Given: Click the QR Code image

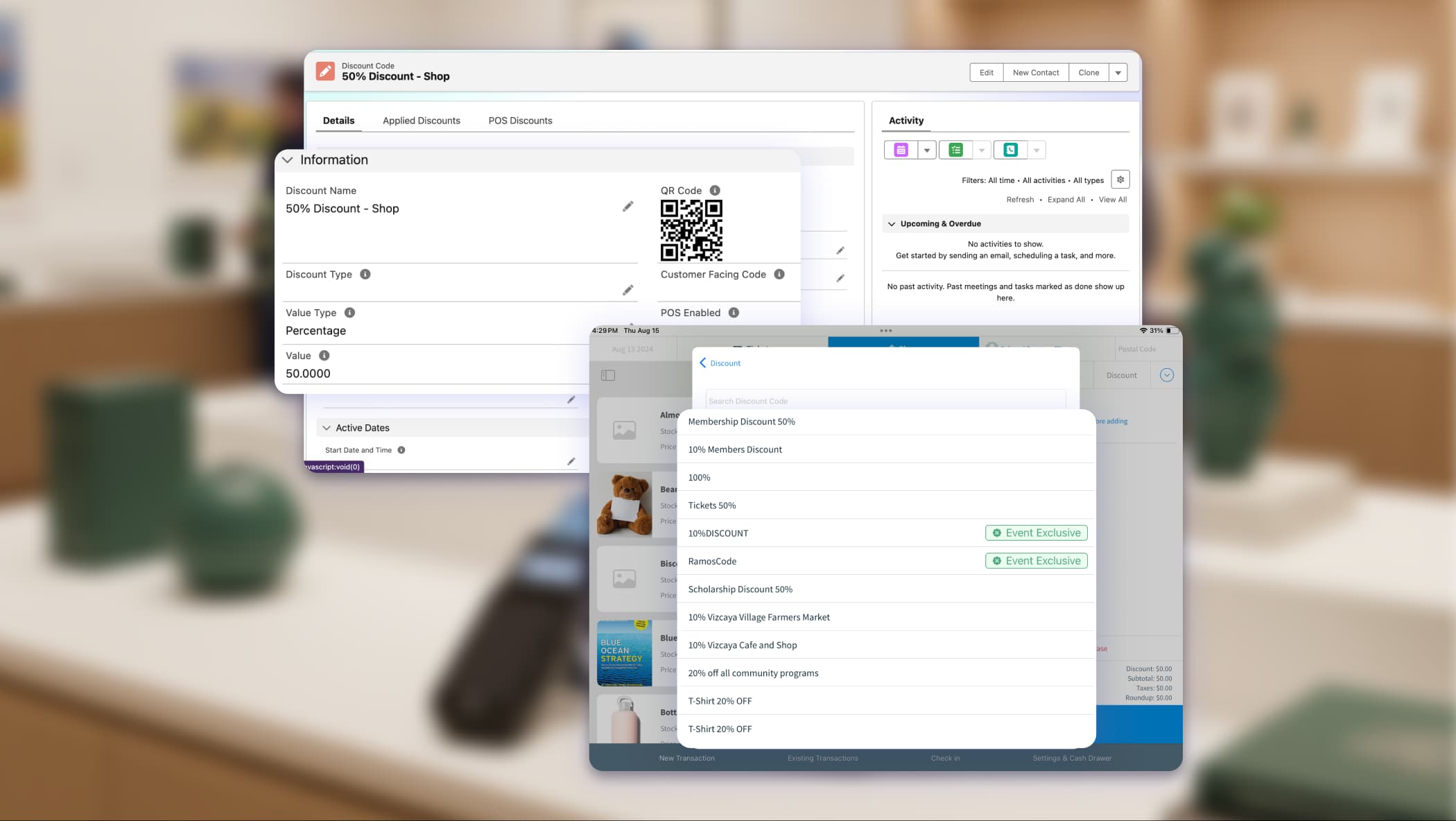Looking at the screenshot, I should 691,230.
